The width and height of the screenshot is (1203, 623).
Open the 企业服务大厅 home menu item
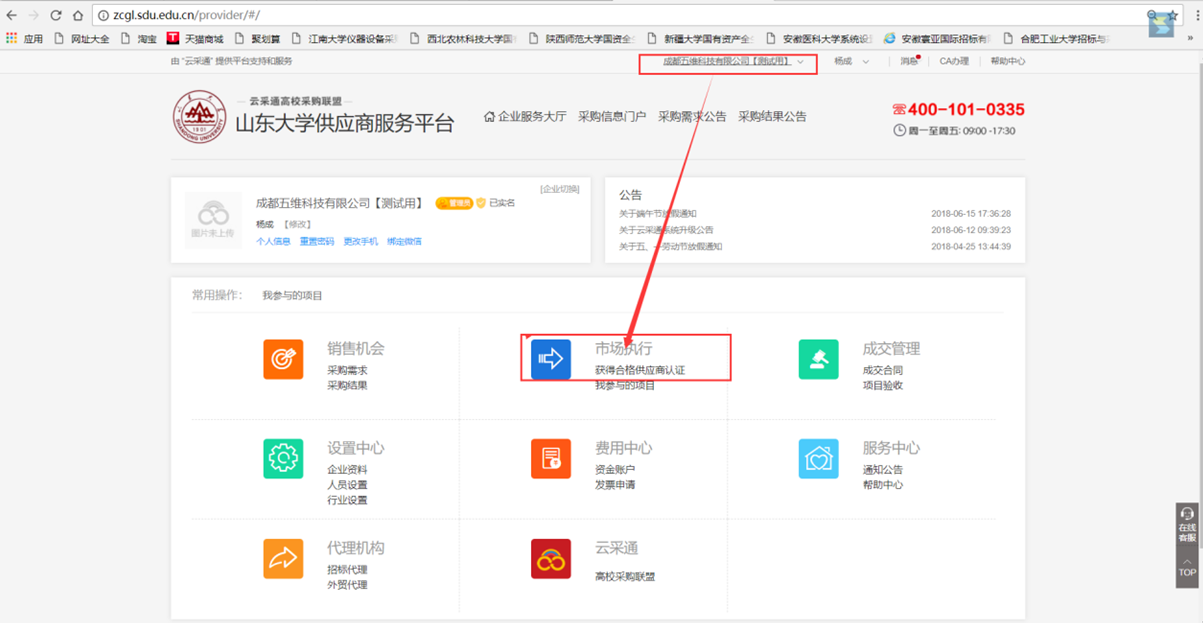point(525,117)
